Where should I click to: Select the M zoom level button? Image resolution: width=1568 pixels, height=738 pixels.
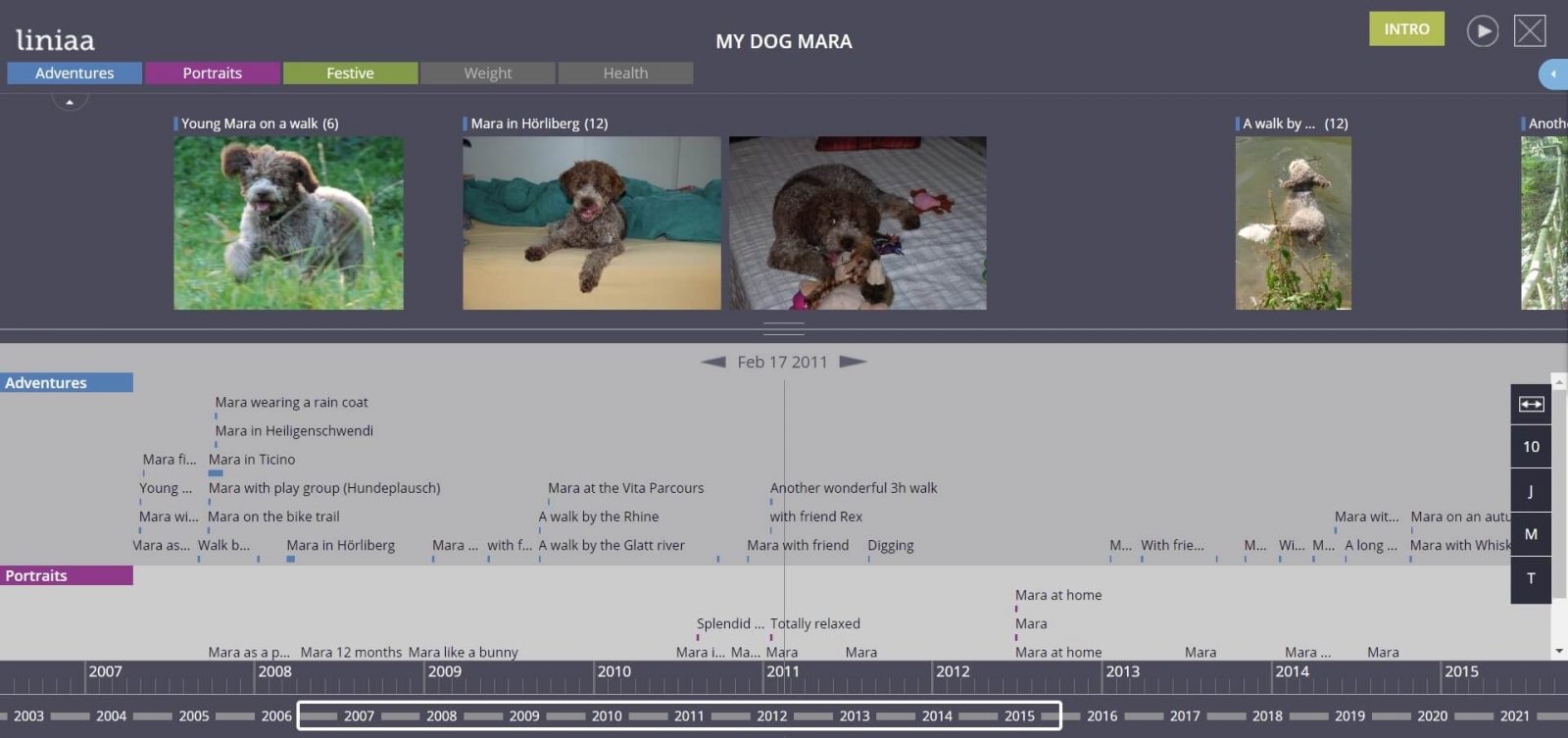(1531, 534)
